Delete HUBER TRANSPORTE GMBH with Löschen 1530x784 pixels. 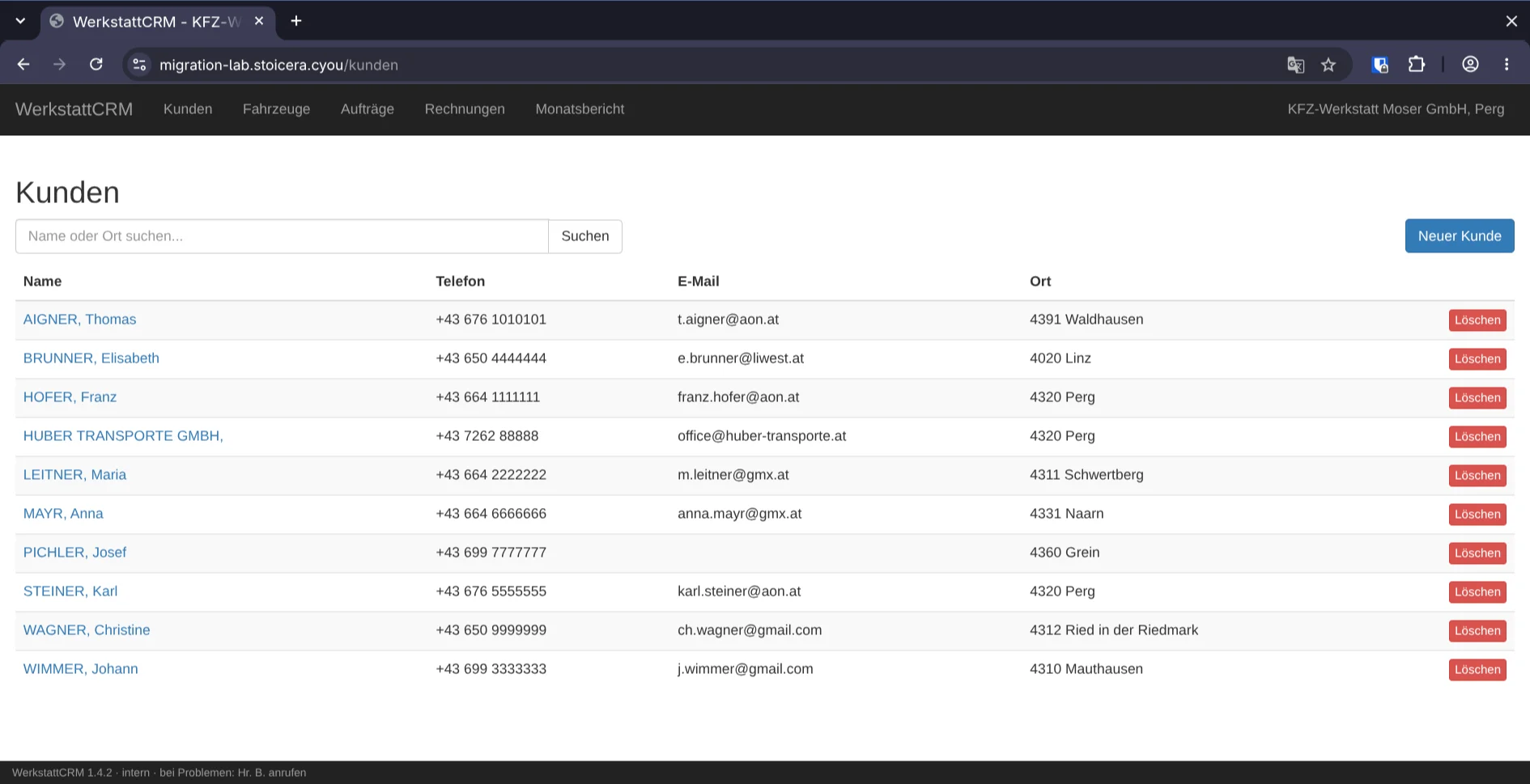click(x=1477, y=437)
